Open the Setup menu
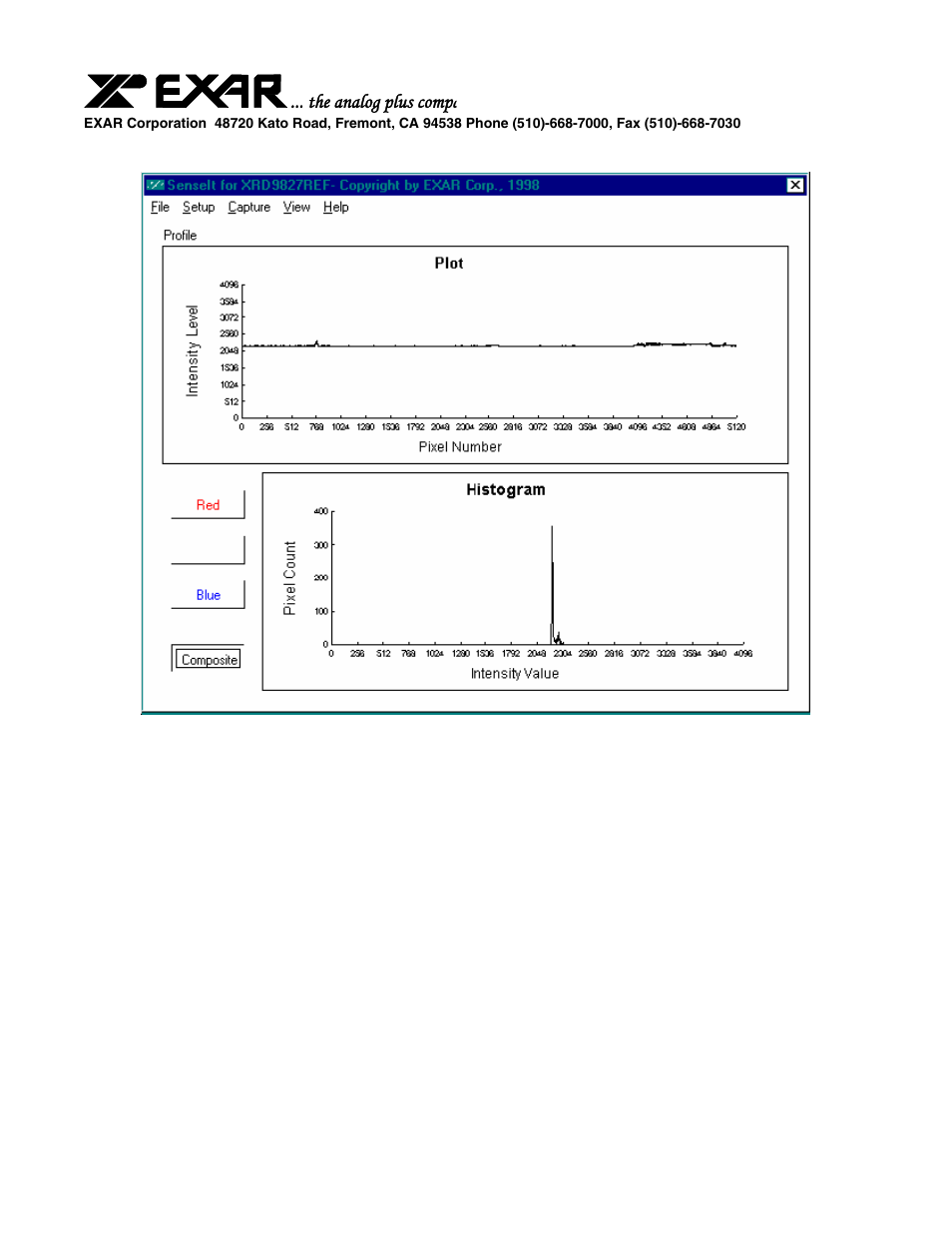Image resolution: width=952 pixels, height=1233 pixels. coord(199,208)
